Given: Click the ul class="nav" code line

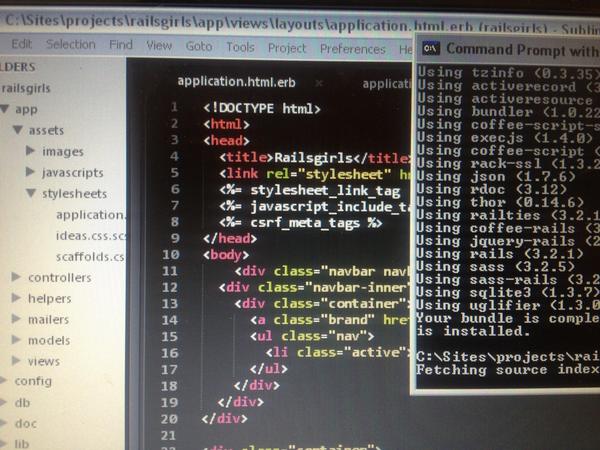Looking at the screenshot, I should (312, 336).
